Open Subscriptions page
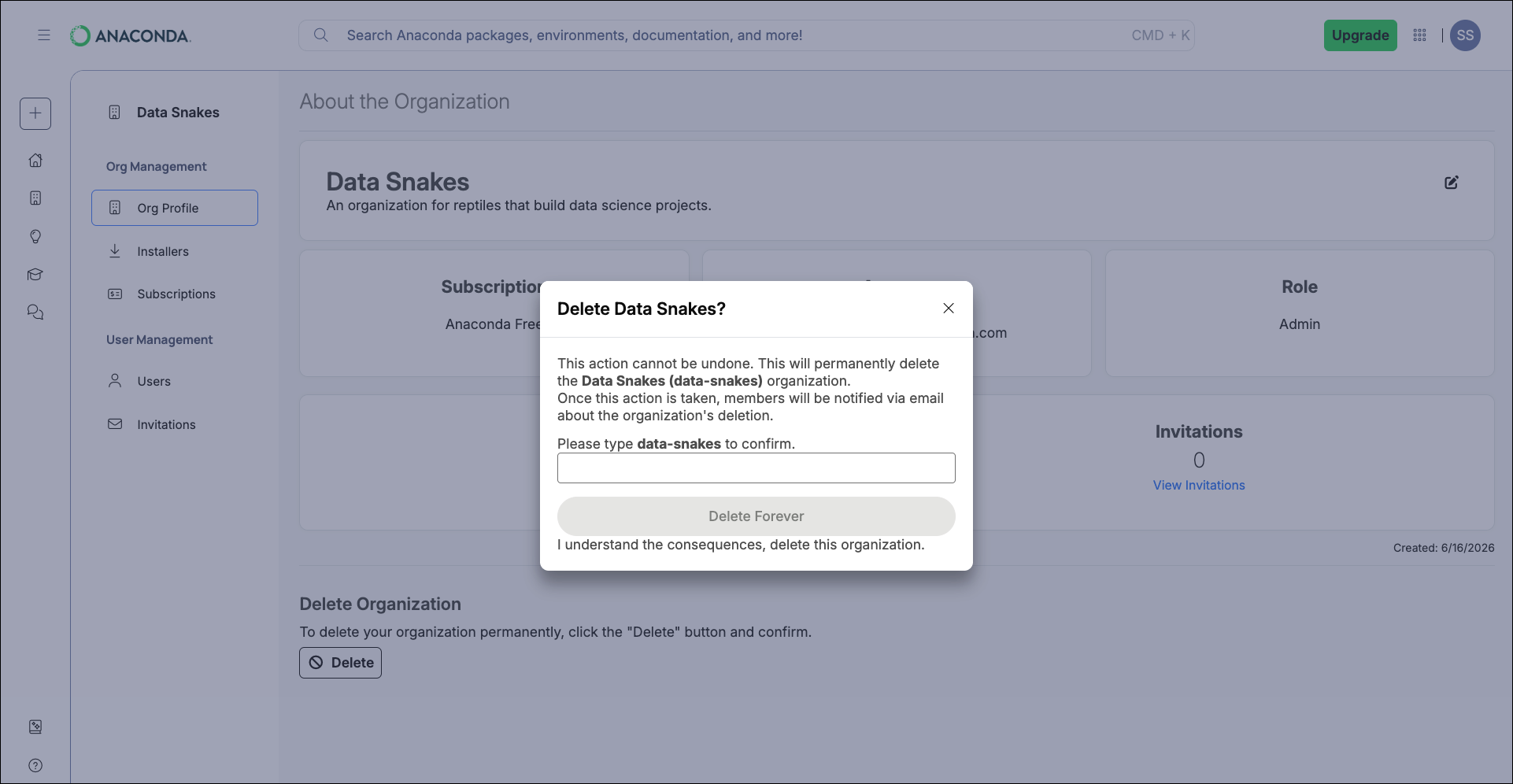The height and width of the screenshot is (784, 1513). point(176,294)
